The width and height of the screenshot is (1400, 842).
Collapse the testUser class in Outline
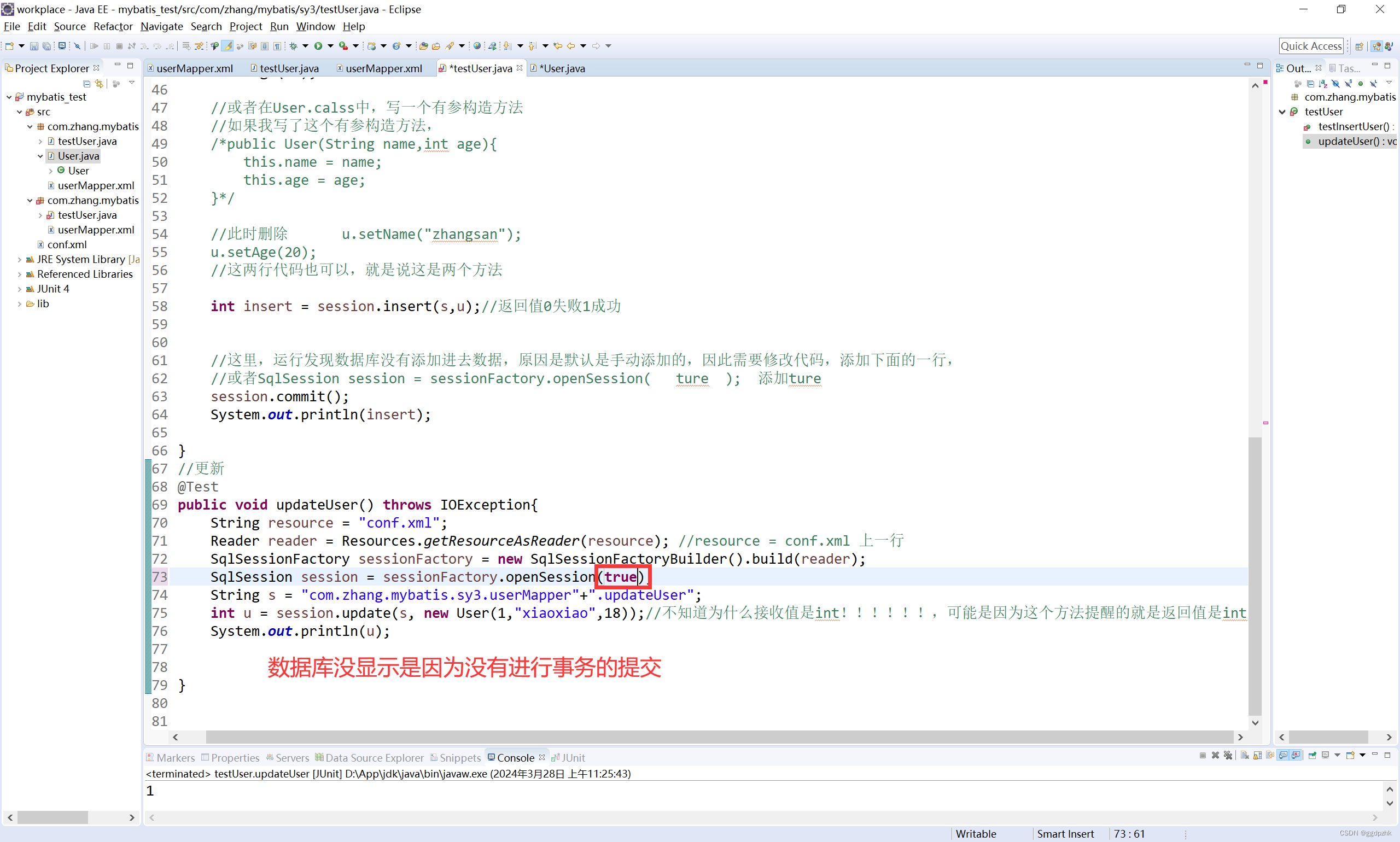[1282, 112]
